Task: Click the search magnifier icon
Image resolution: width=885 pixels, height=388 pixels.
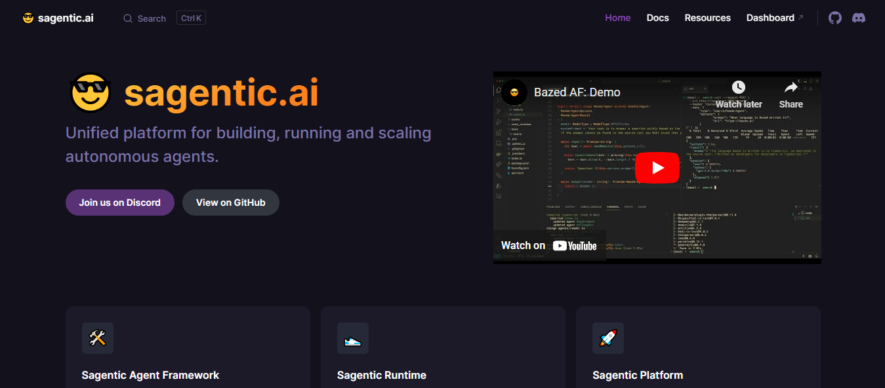Action: coord(128,18)
